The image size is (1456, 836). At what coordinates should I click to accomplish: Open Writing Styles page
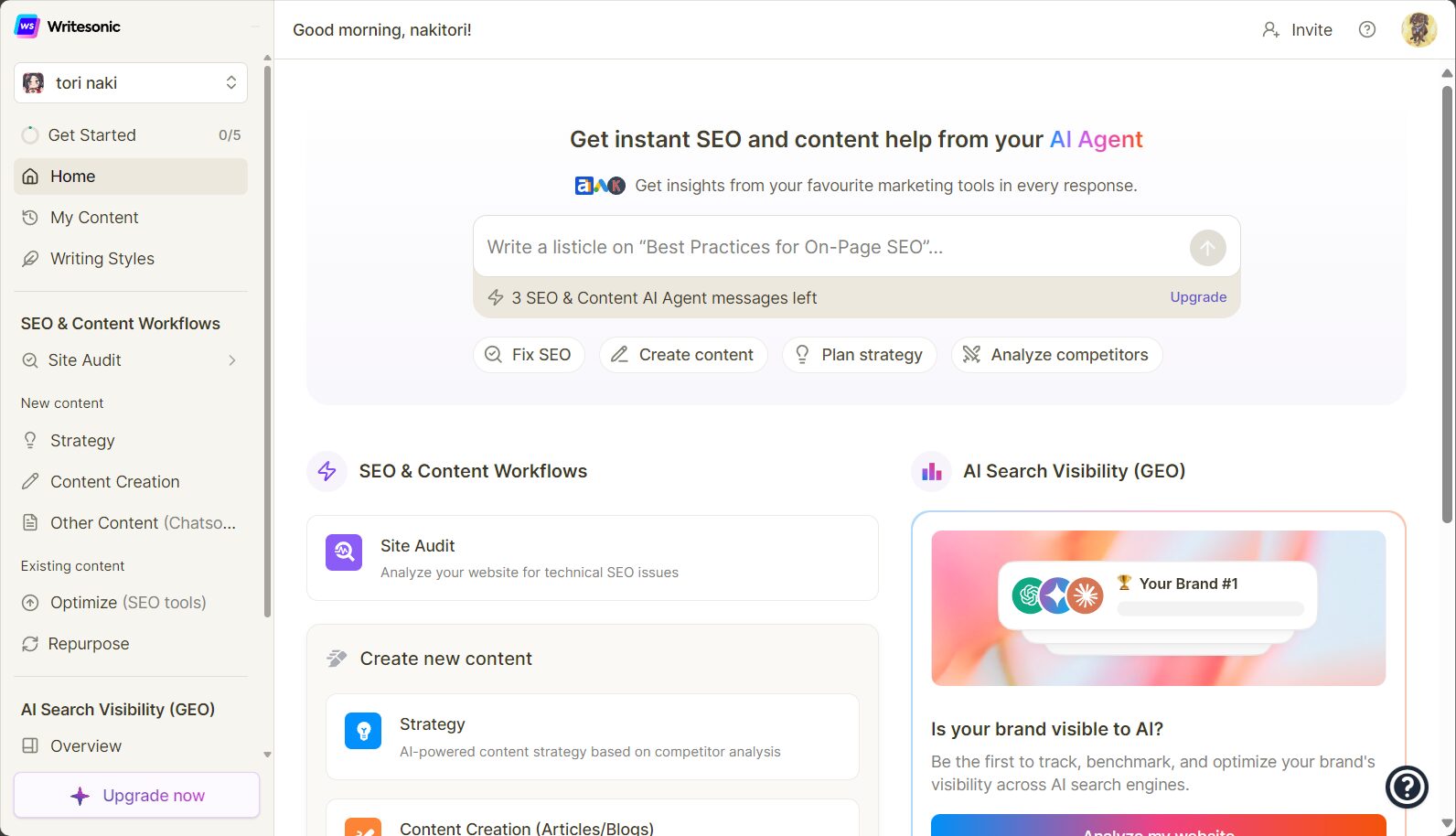click(x=131, y=259)
